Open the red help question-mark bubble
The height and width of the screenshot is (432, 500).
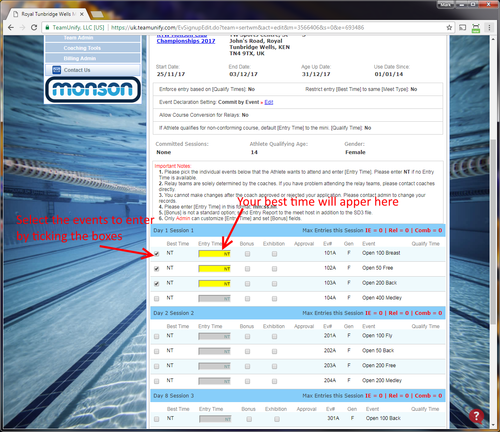[476, 416]
